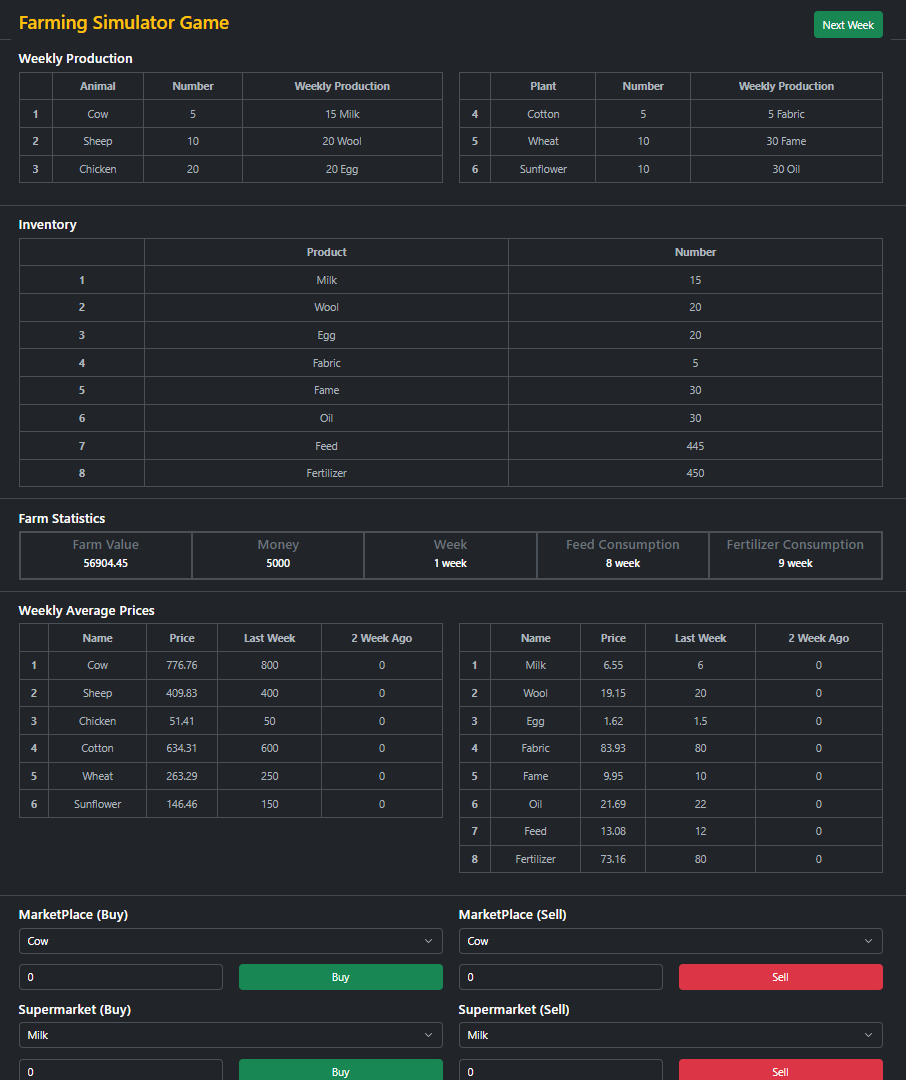
Task: Click the Fertilizer price 73.16
Action: tap(613, 859)
